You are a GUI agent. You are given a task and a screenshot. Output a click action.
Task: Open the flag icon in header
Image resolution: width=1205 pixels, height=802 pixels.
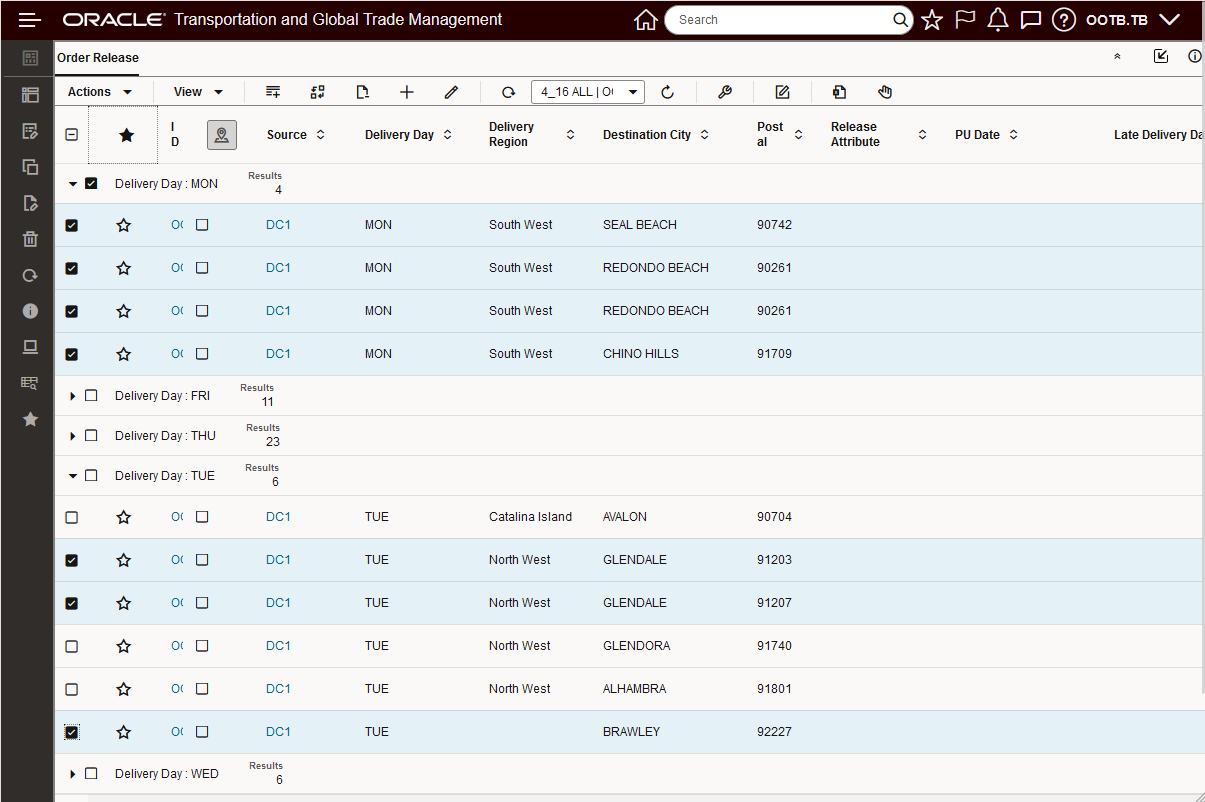[x=965, y=20]
